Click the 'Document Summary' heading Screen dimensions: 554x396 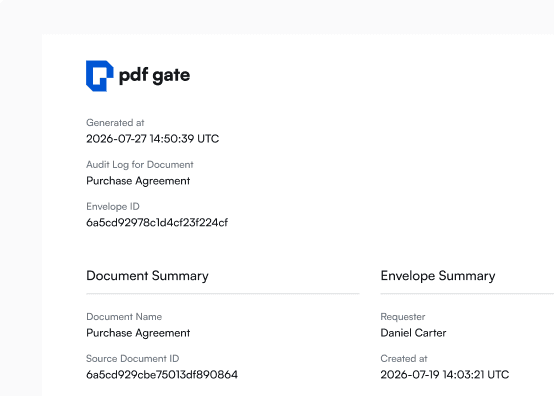(147, 276)
